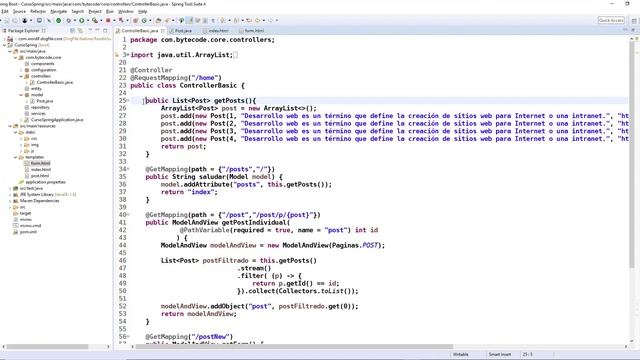Fold the getPosts method at line 25

128,100
